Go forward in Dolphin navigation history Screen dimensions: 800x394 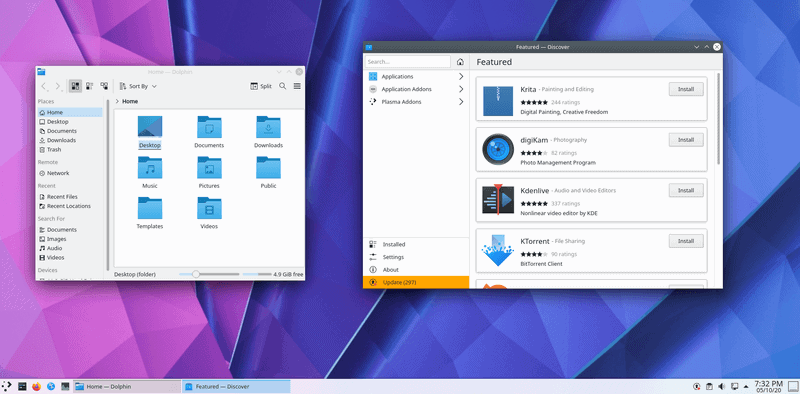tap(58, 86)
